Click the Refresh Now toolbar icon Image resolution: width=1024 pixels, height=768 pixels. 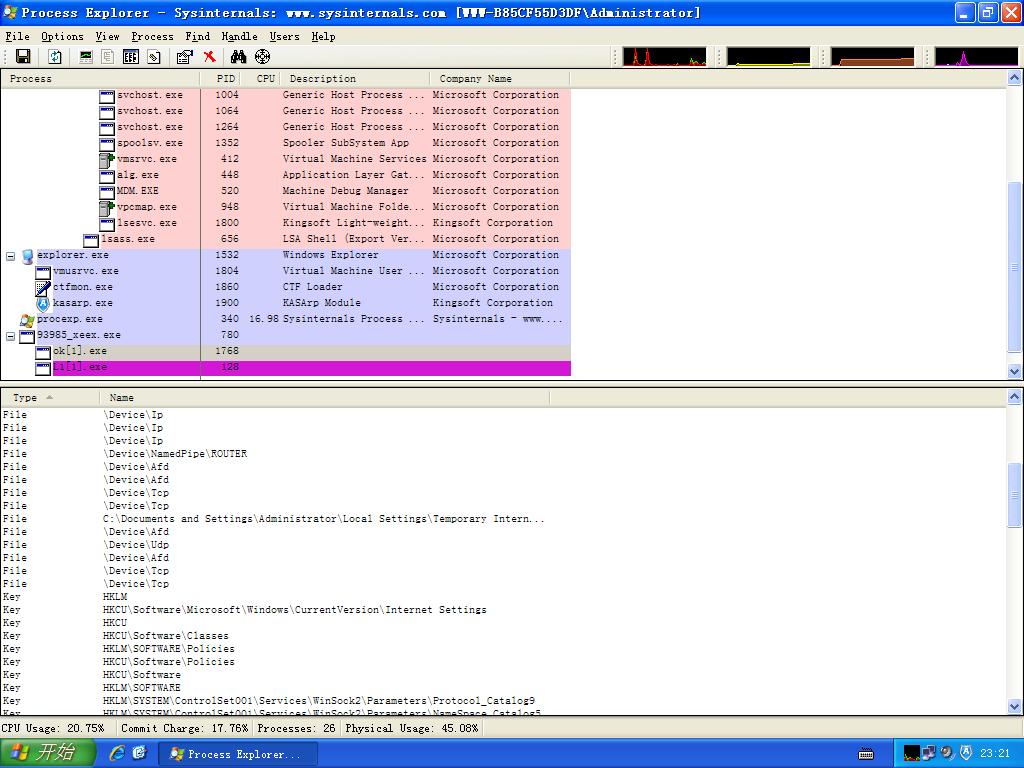point(55,57)
